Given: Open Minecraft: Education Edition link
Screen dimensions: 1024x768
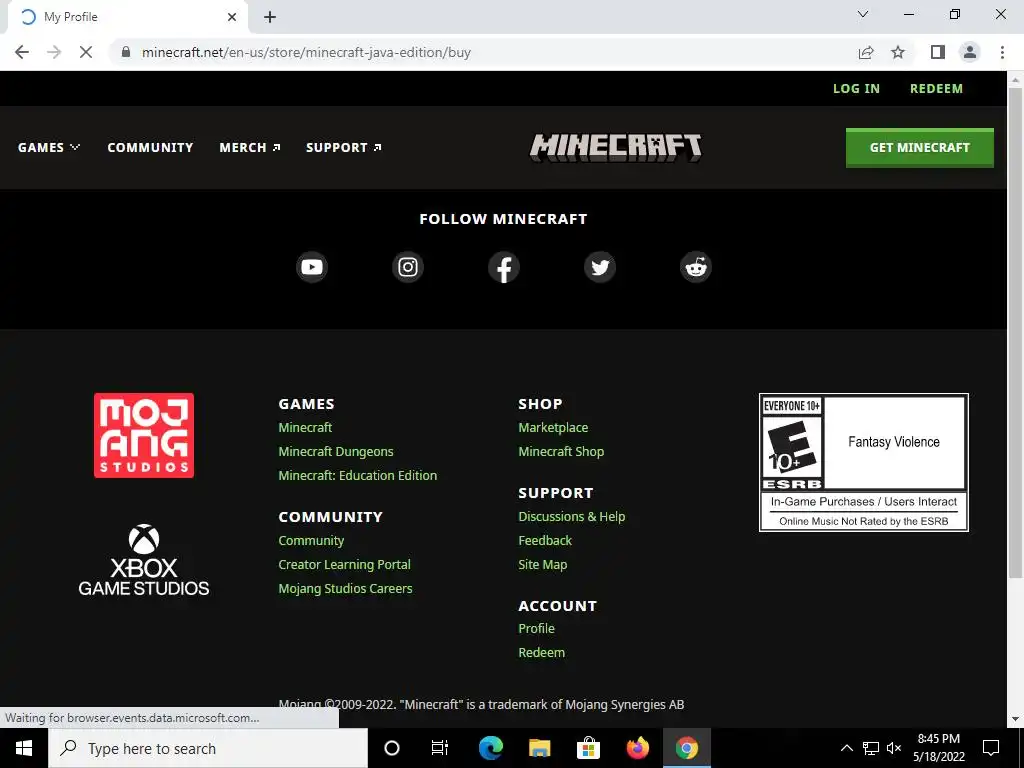Looking at the screenshot, I should point(358,475).
